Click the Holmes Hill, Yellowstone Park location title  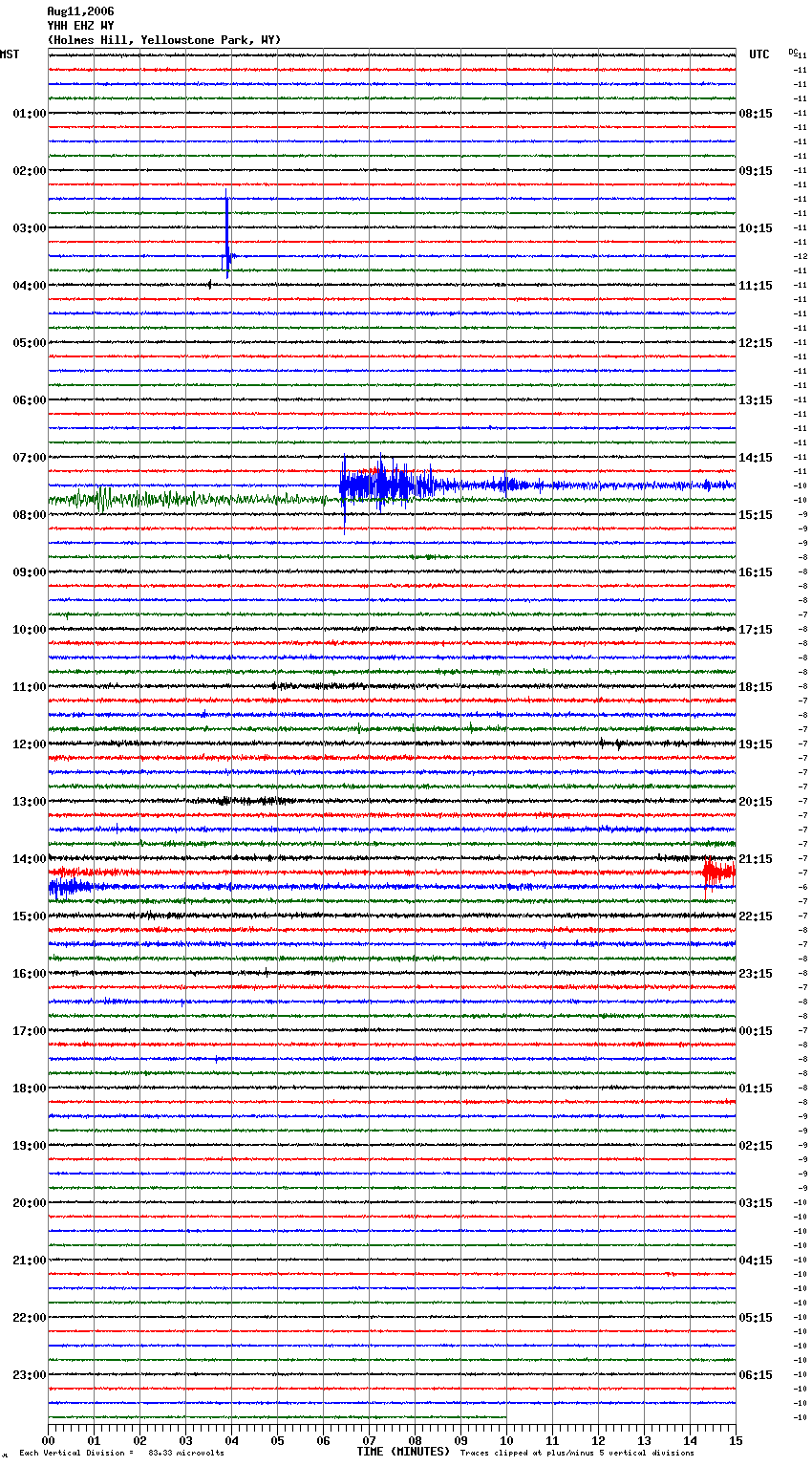coord(164,40)
